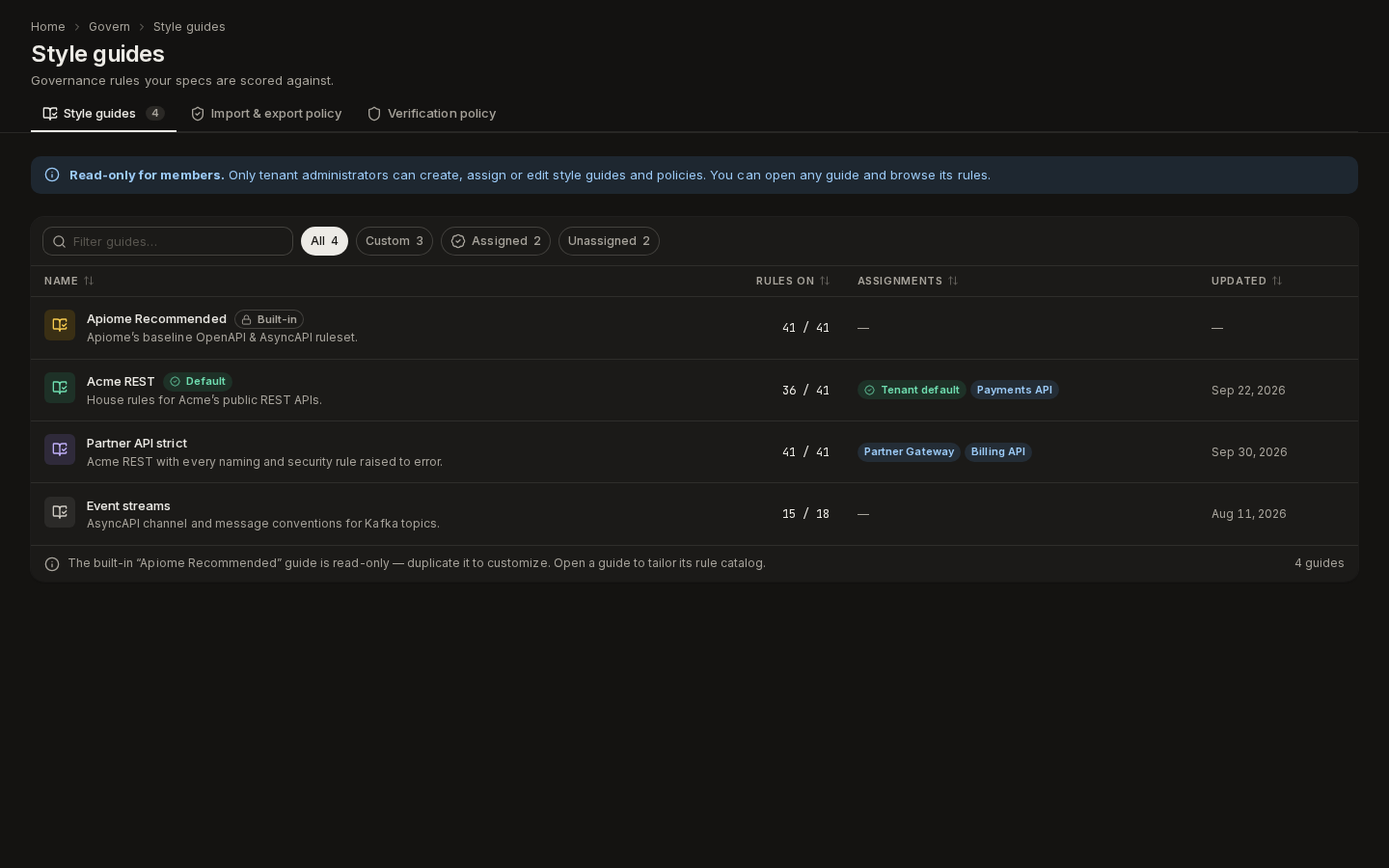Filter guides by Unassigned
Image resolution: width=1389 pixels, height=868 pixels.
coord(609,241)
